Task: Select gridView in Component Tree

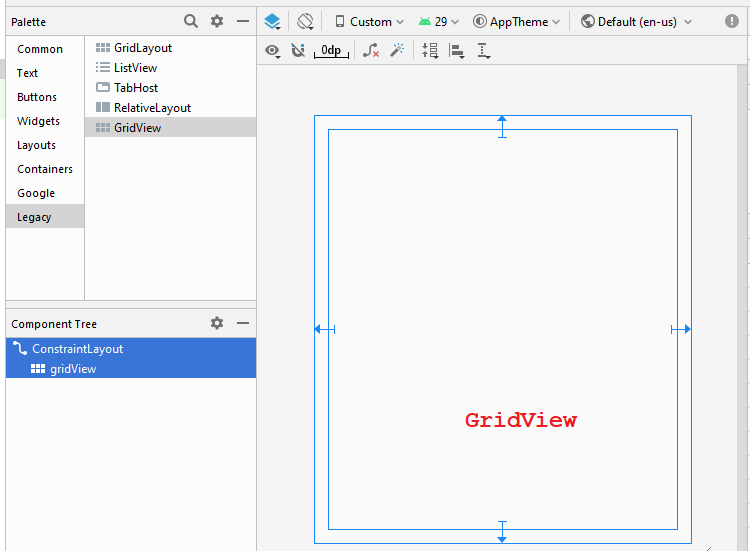Action: tap(131, 369)
